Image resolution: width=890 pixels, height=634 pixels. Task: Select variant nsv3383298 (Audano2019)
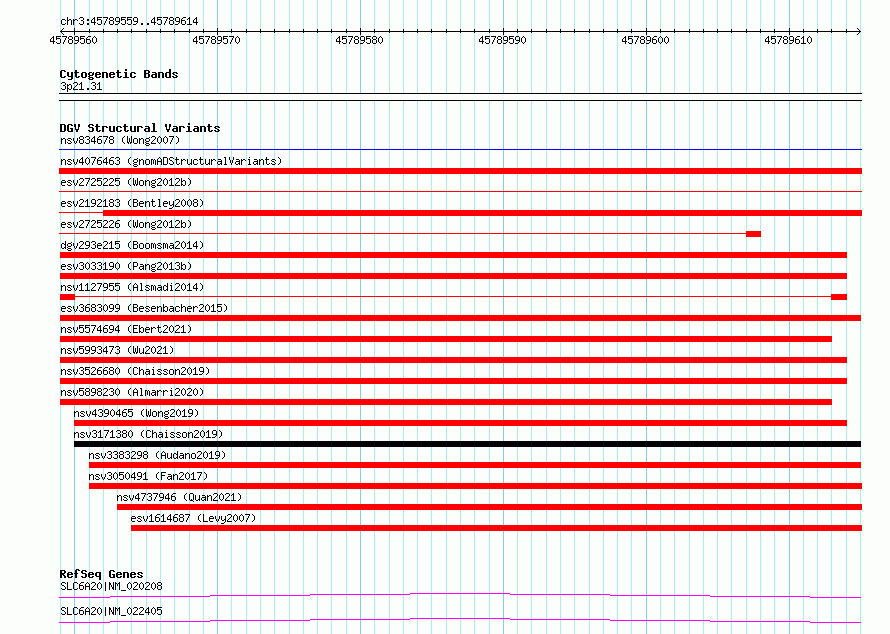(157, 455)
